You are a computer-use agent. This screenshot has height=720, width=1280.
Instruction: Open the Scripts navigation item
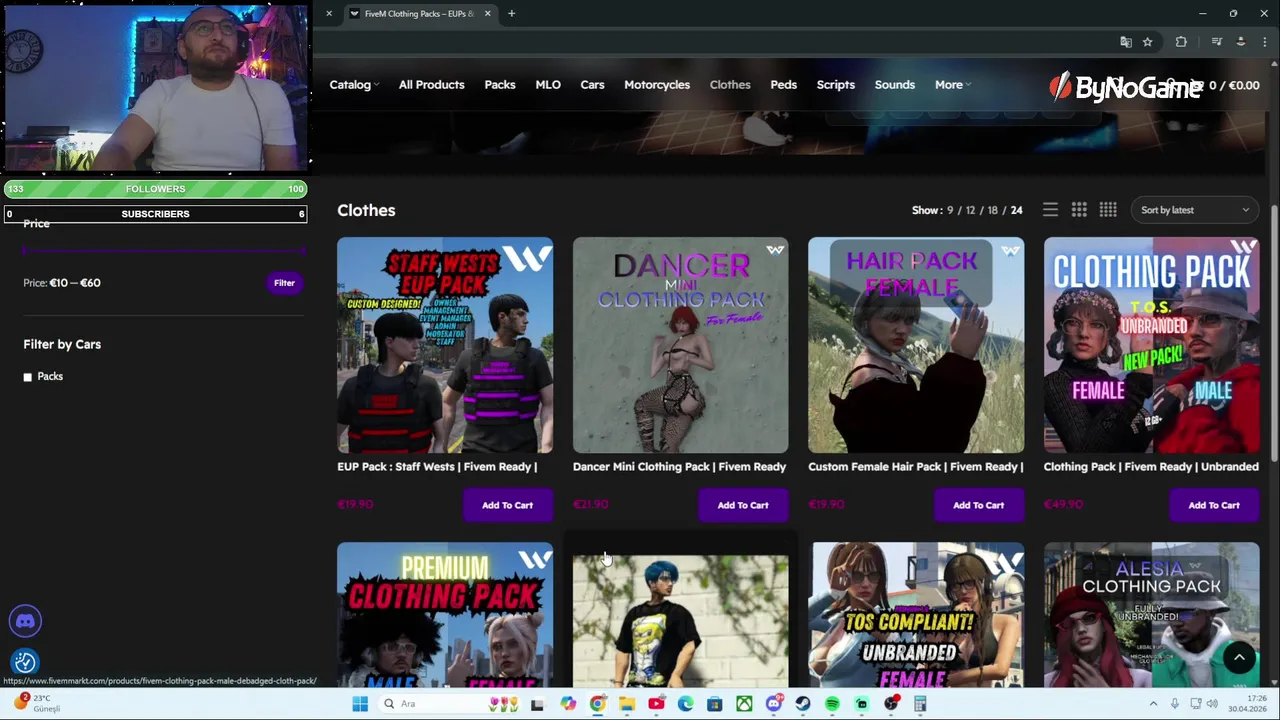tap(836, 85)
